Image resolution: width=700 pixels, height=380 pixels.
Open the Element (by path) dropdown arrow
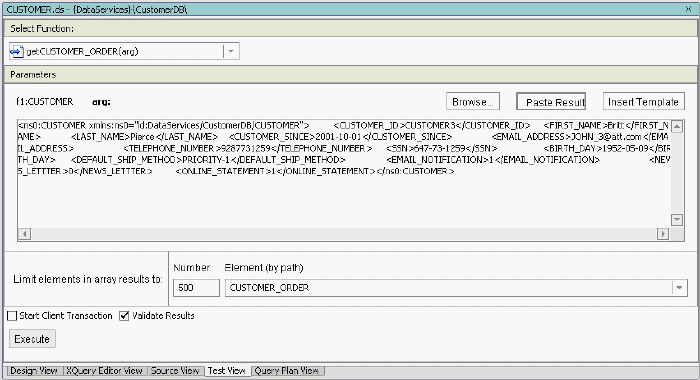click(x=679, y=288)
